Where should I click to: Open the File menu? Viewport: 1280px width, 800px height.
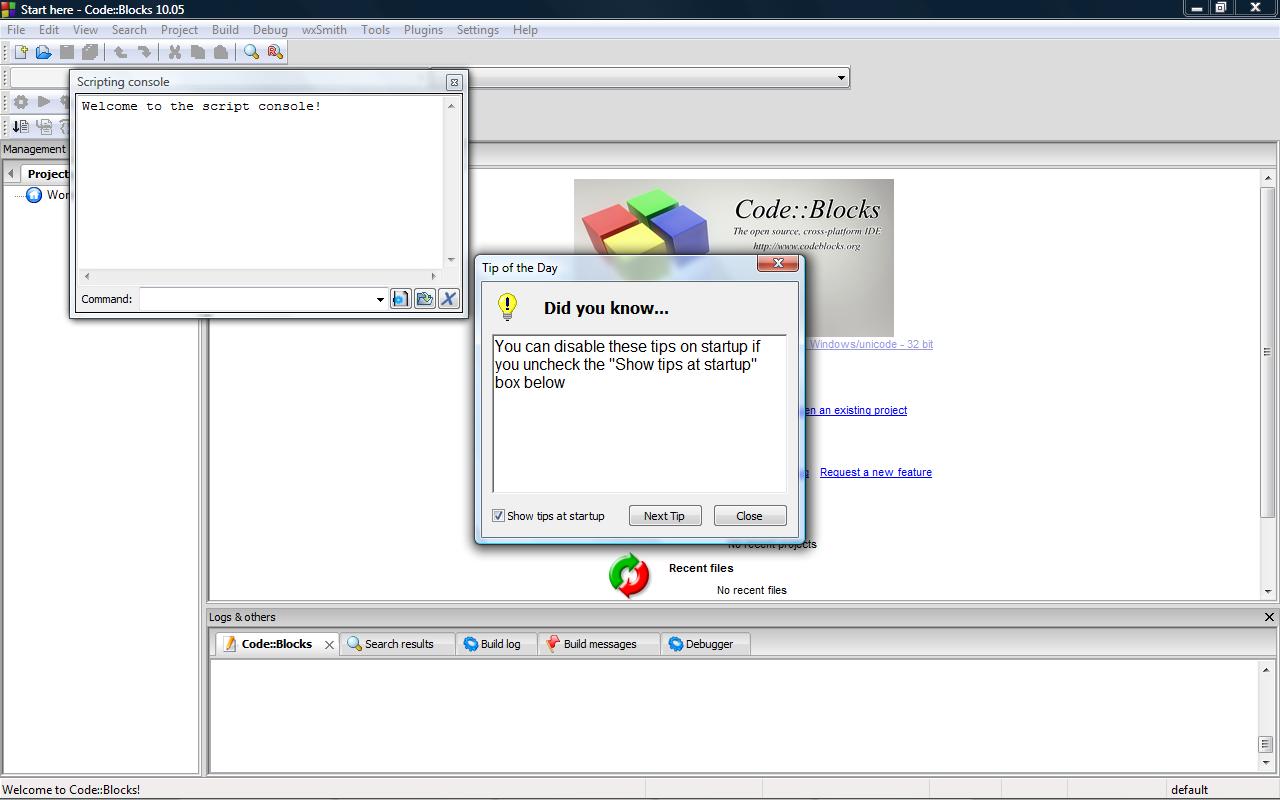point(16,30)
